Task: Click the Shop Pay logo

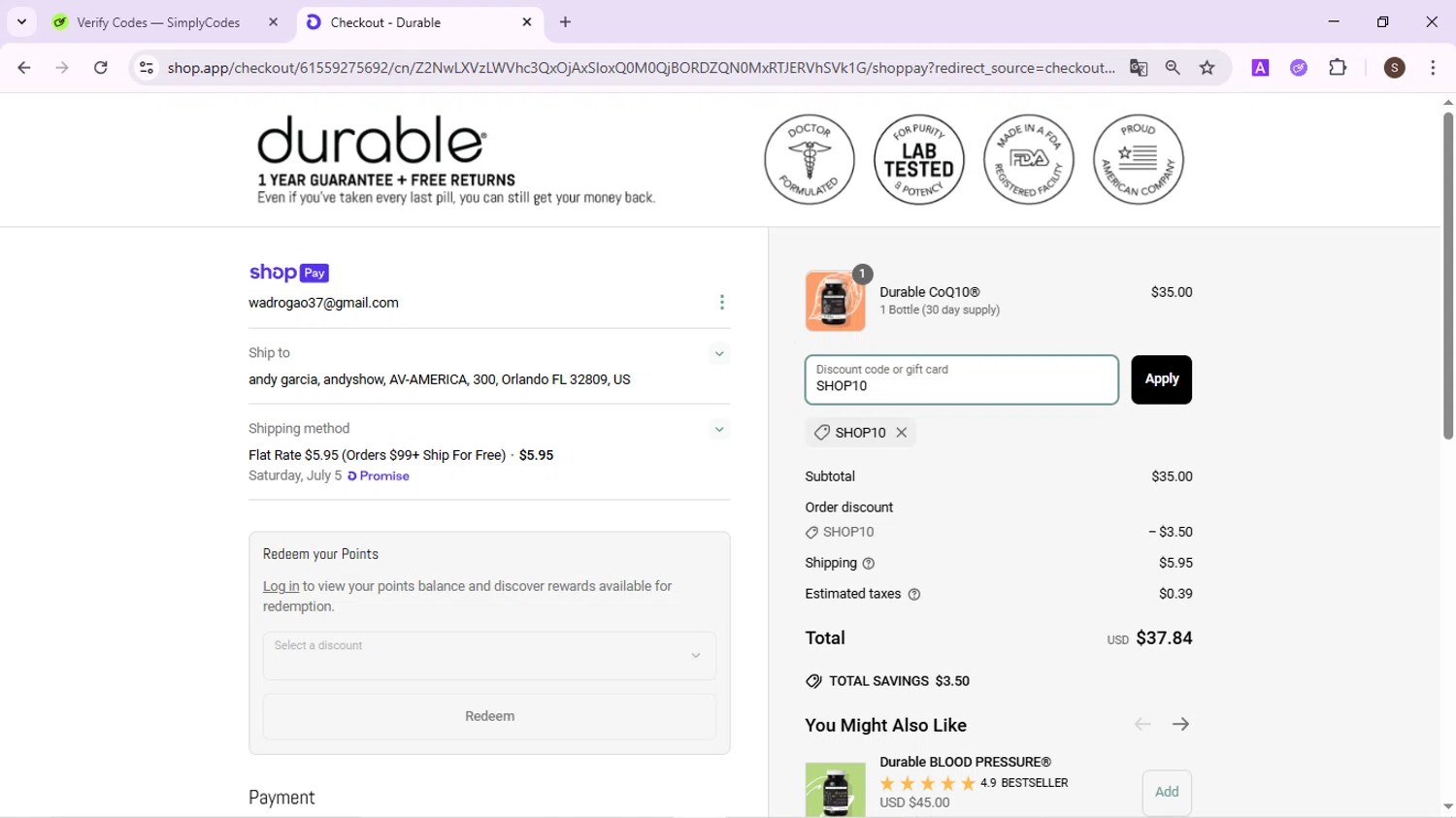Action: pyautogui.click(x=289, y=273)
